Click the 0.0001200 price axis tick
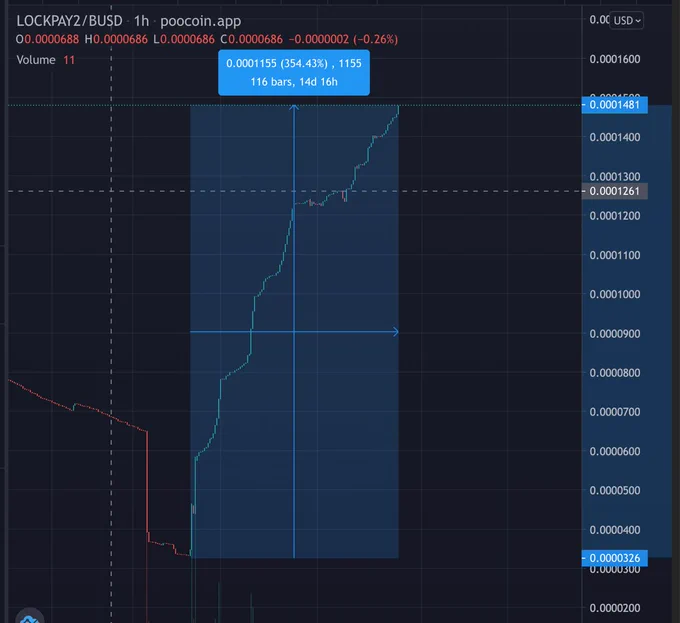Viewport: 680px width, 623px height. 615,216
